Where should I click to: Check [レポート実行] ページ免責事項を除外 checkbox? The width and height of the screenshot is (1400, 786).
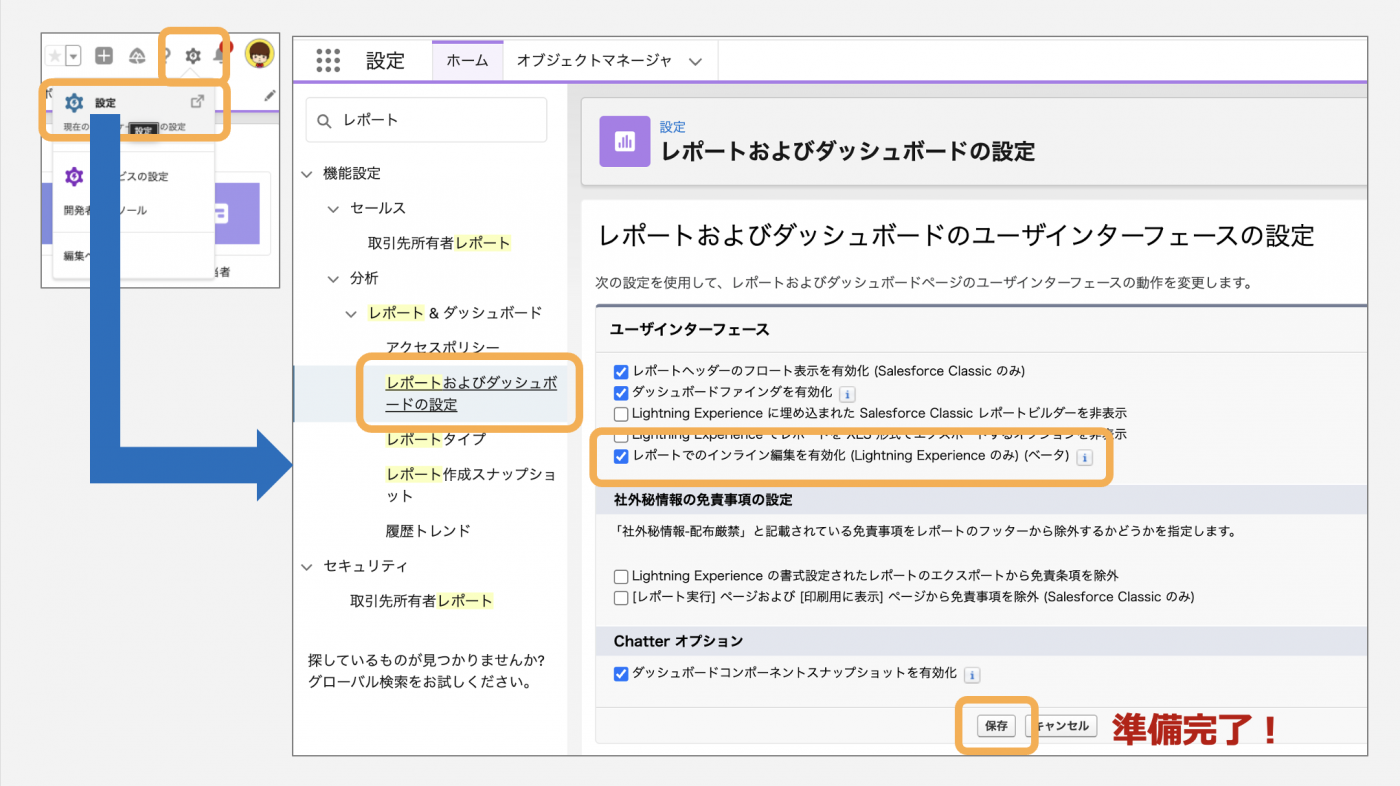(x=621, y=597)
